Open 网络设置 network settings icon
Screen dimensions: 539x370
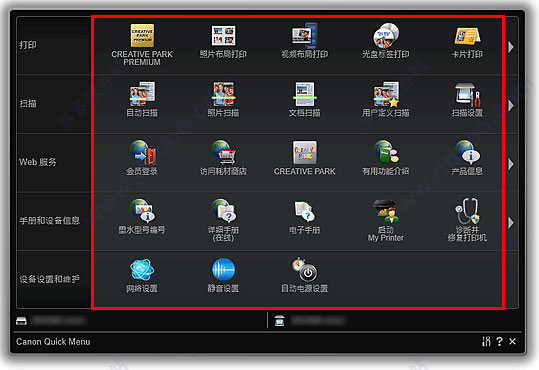(x=142, y=270)
